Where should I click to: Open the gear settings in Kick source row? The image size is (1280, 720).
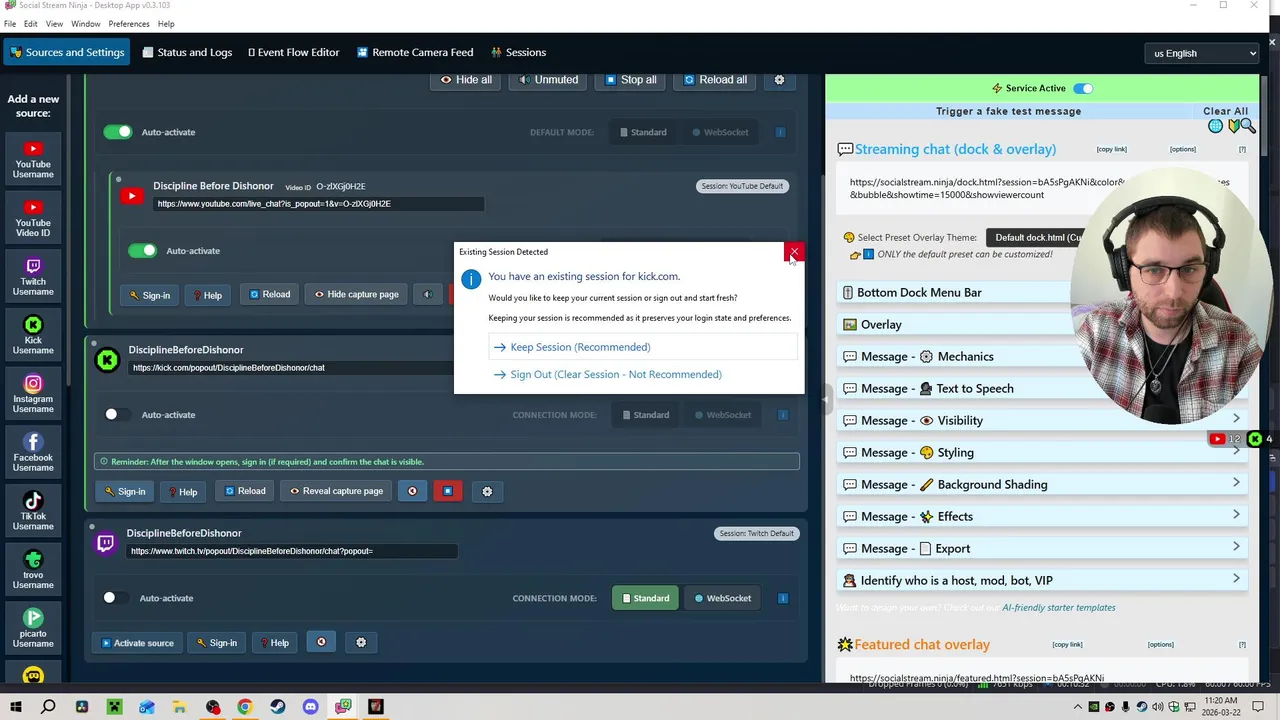click(487, 491)
